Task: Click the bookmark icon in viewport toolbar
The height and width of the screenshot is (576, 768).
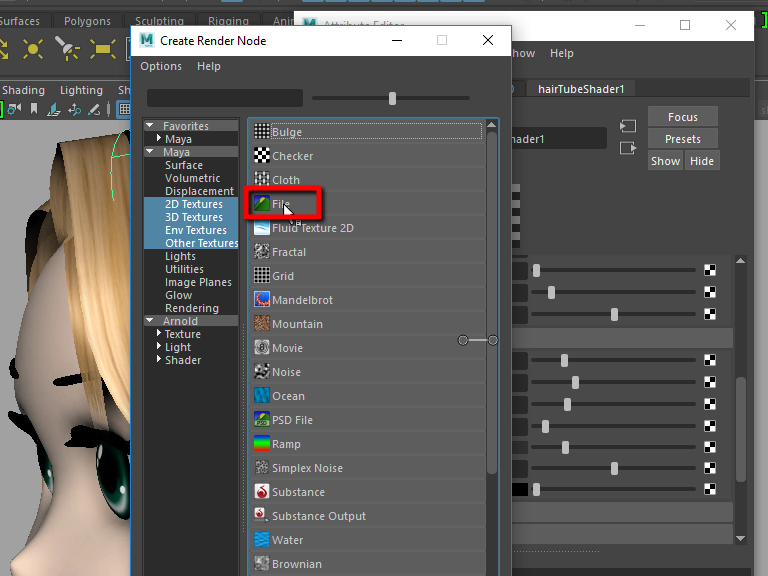Action: 34,108
